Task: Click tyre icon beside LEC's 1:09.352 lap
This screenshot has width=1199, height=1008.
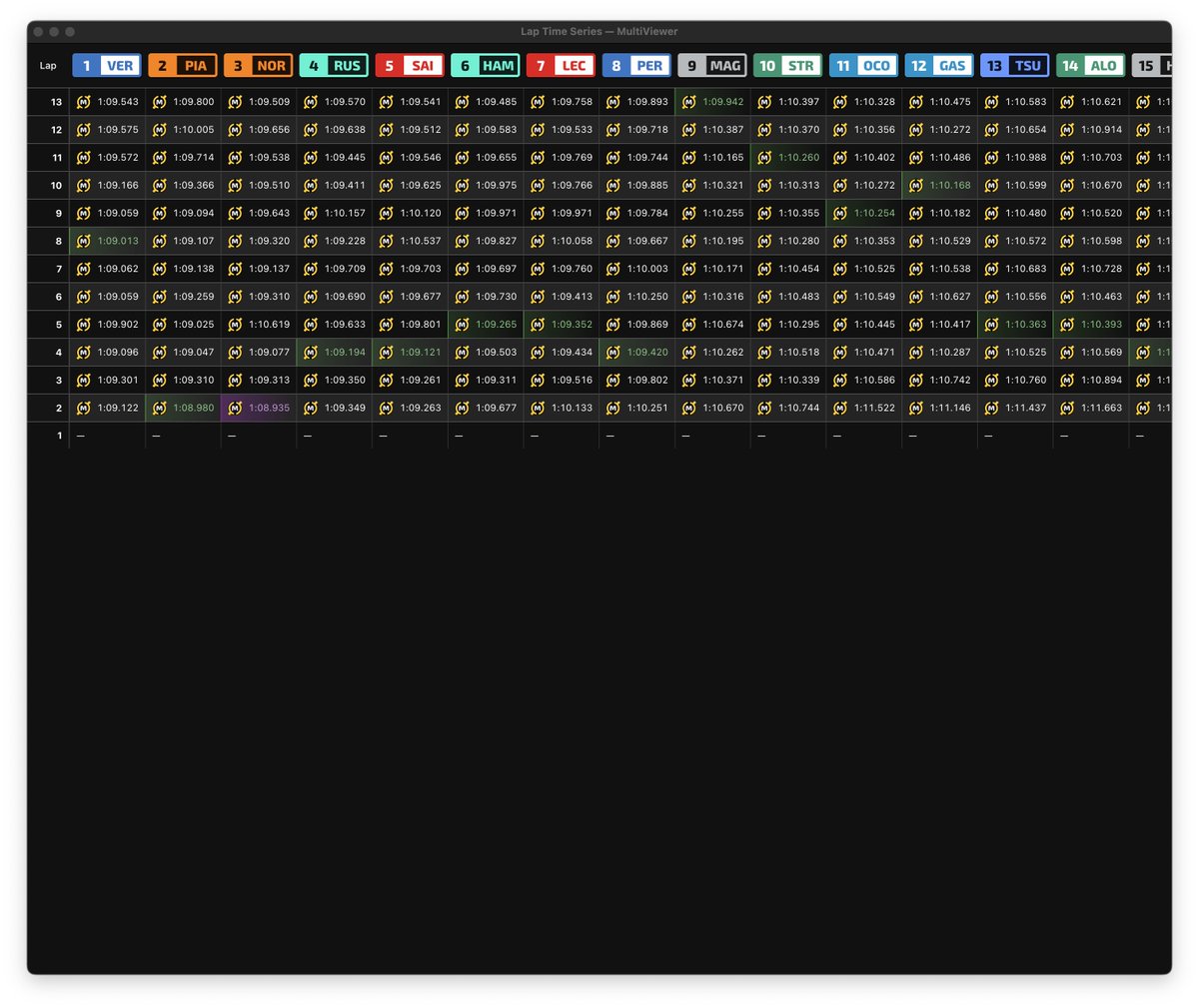Action: tap(538, 325)
